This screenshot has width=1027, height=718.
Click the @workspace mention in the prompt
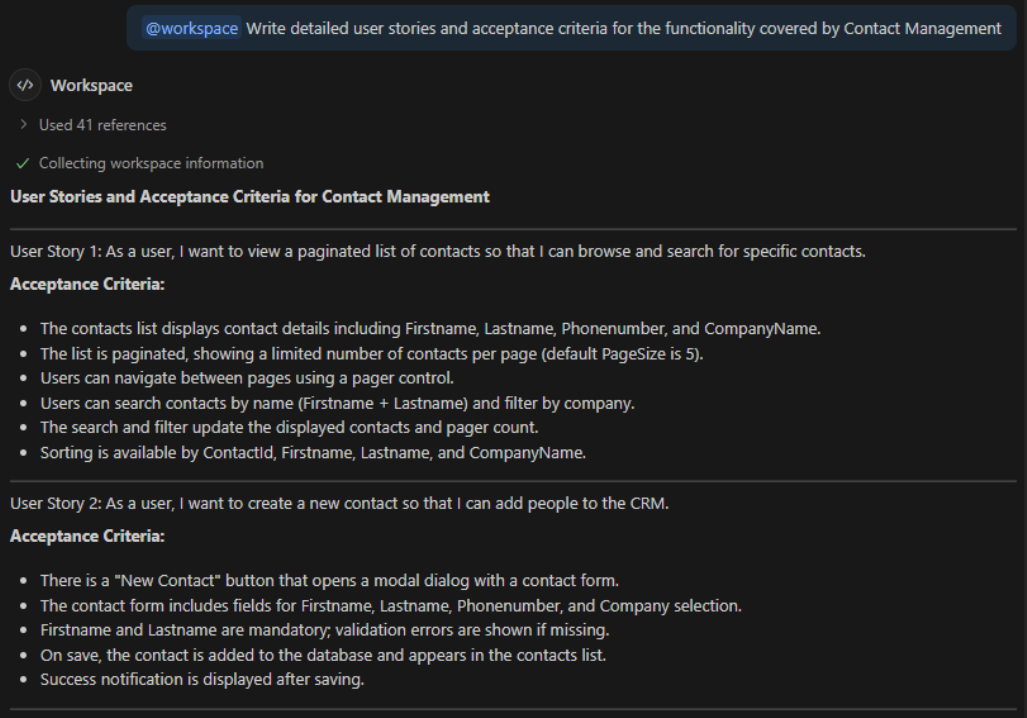click(191, 28)
